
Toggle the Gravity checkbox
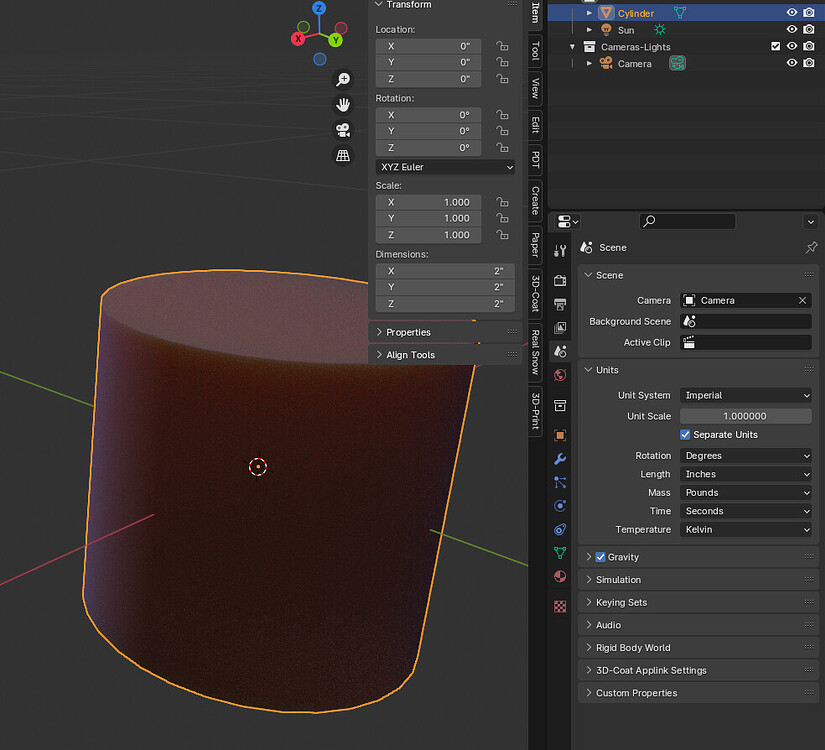pos(600,557)
